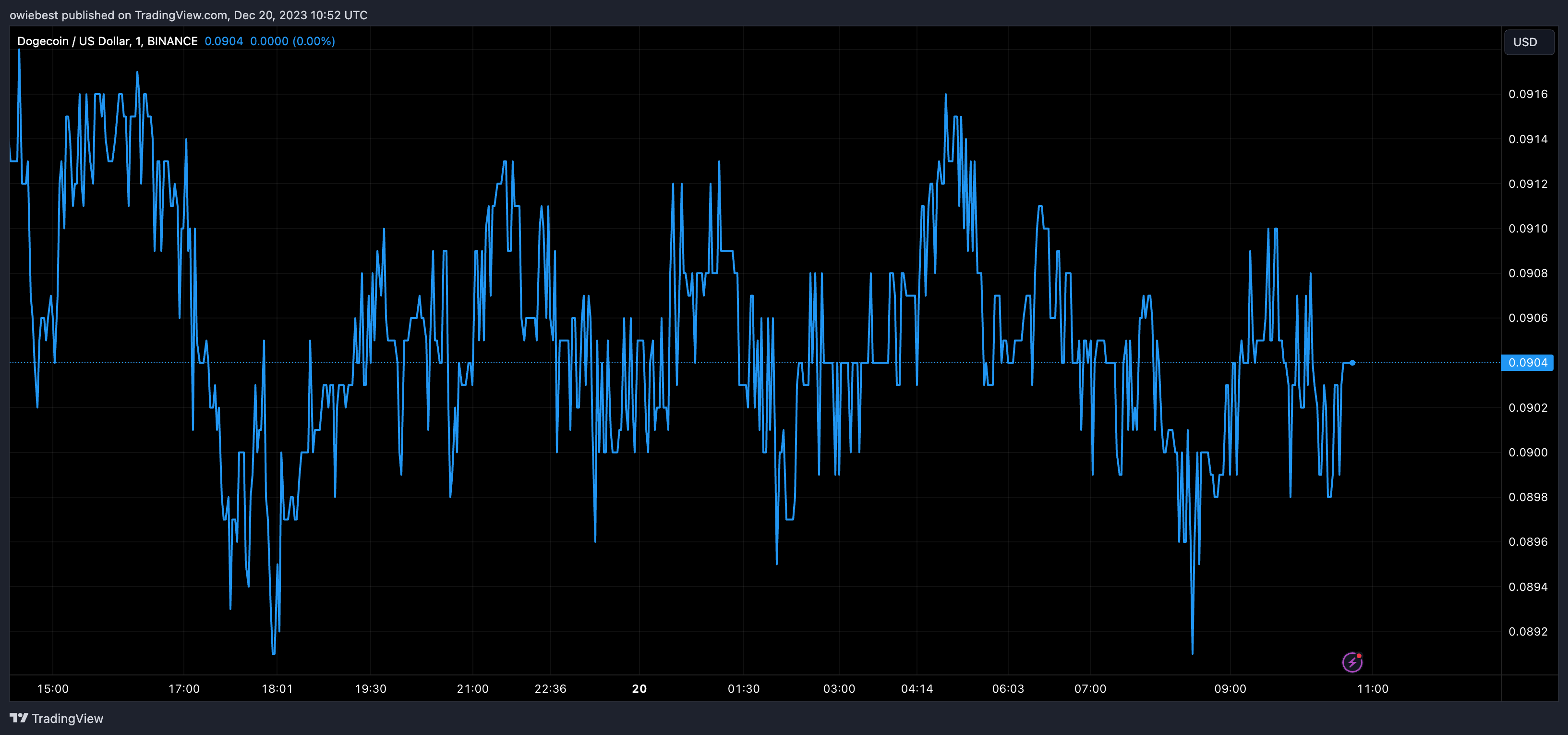Click the 0.0904 current price label
Viewport: 1568px width, 735px height.
click(1527, 362)
